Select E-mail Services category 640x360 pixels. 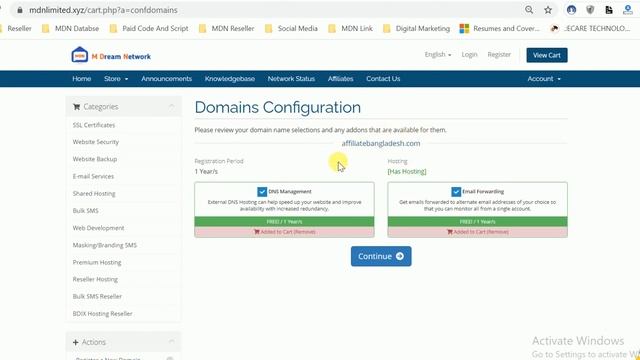point(93,176)
